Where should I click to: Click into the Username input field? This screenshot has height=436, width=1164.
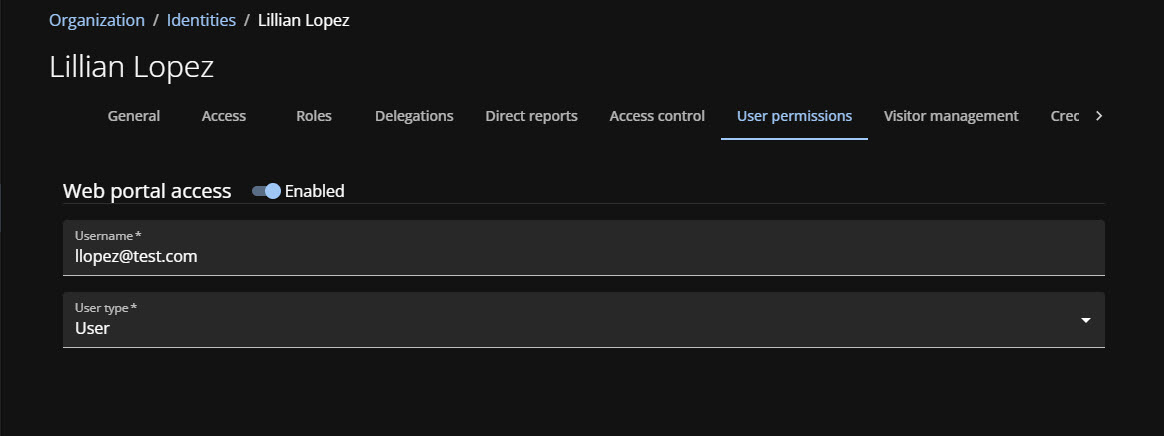pos(583,256)
